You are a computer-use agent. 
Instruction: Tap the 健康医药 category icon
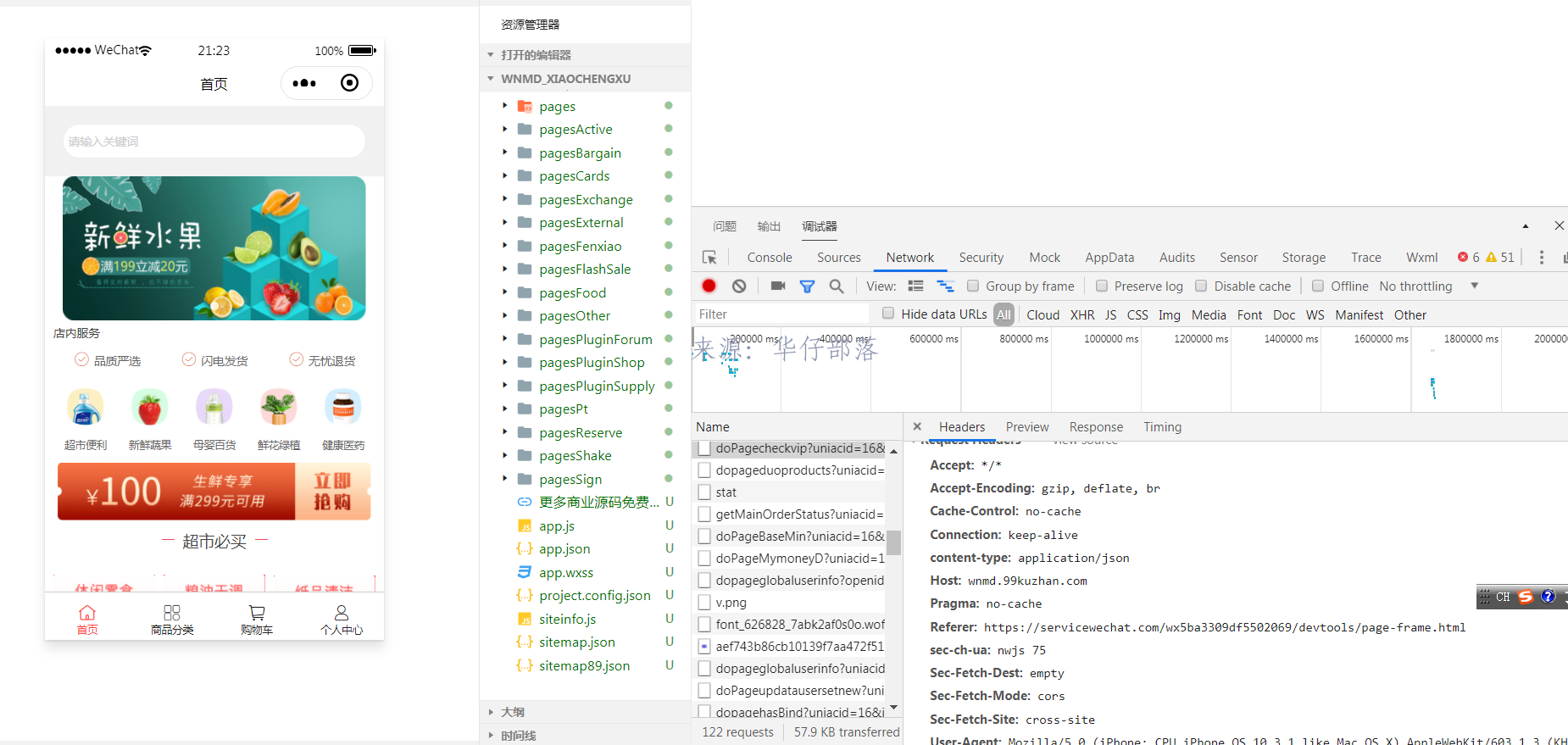click(x=343, y=408)
